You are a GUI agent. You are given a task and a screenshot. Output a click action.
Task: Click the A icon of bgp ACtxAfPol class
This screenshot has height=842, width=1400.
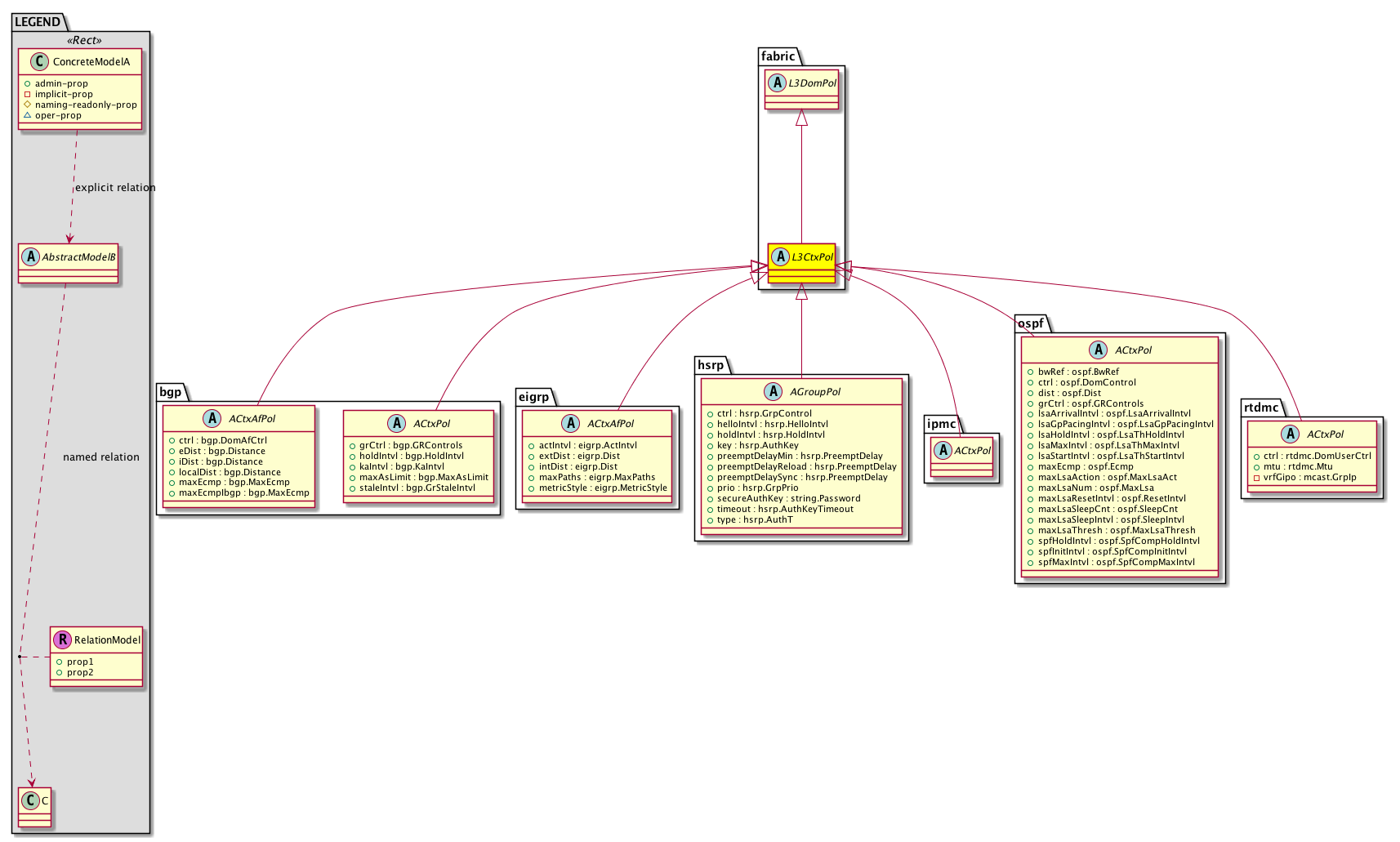tap(212, 419)
